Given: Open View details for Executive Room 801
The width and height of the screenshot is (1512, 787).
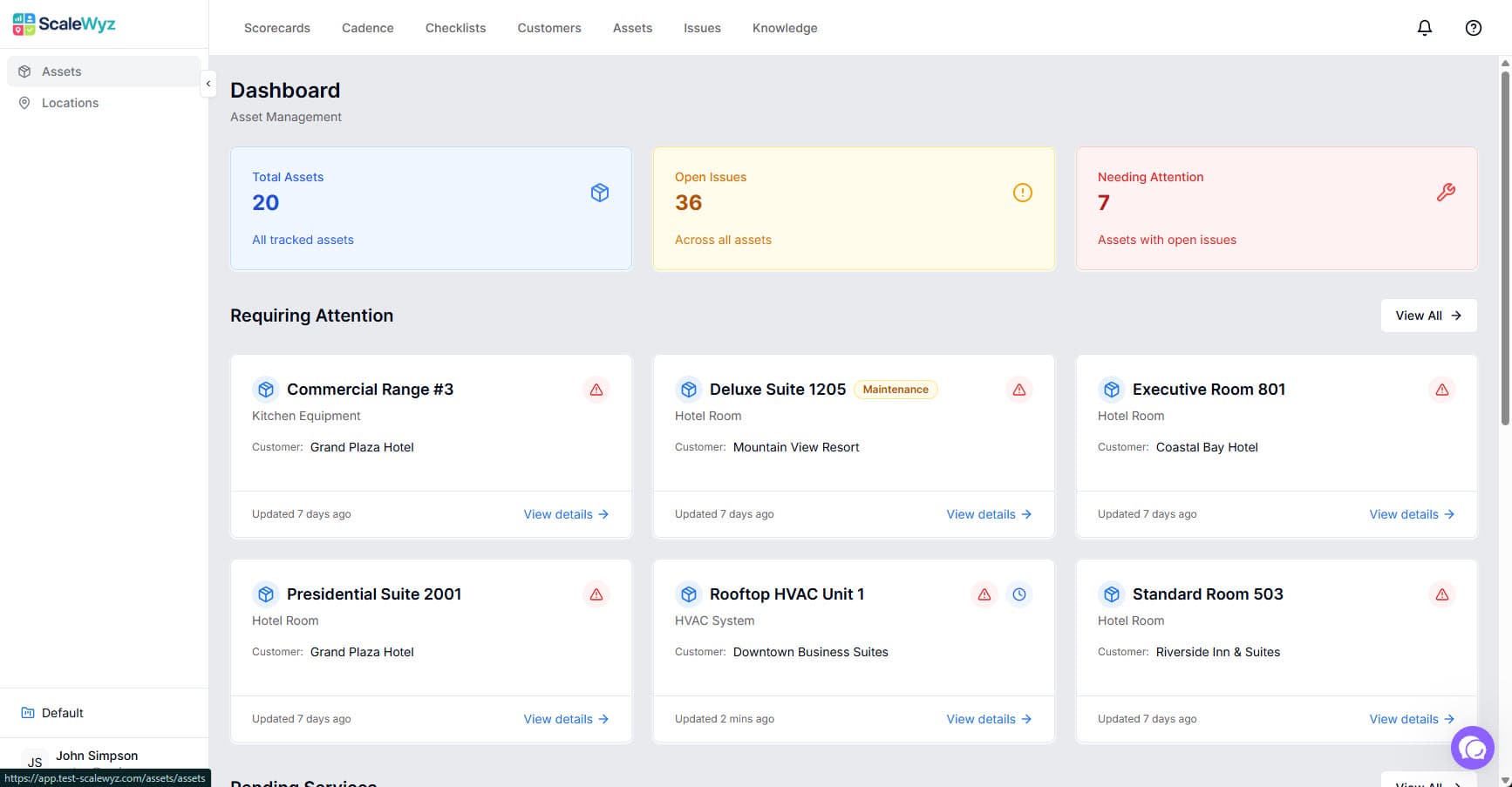Looking at the screenshot, I should [x=1411, y=514].
